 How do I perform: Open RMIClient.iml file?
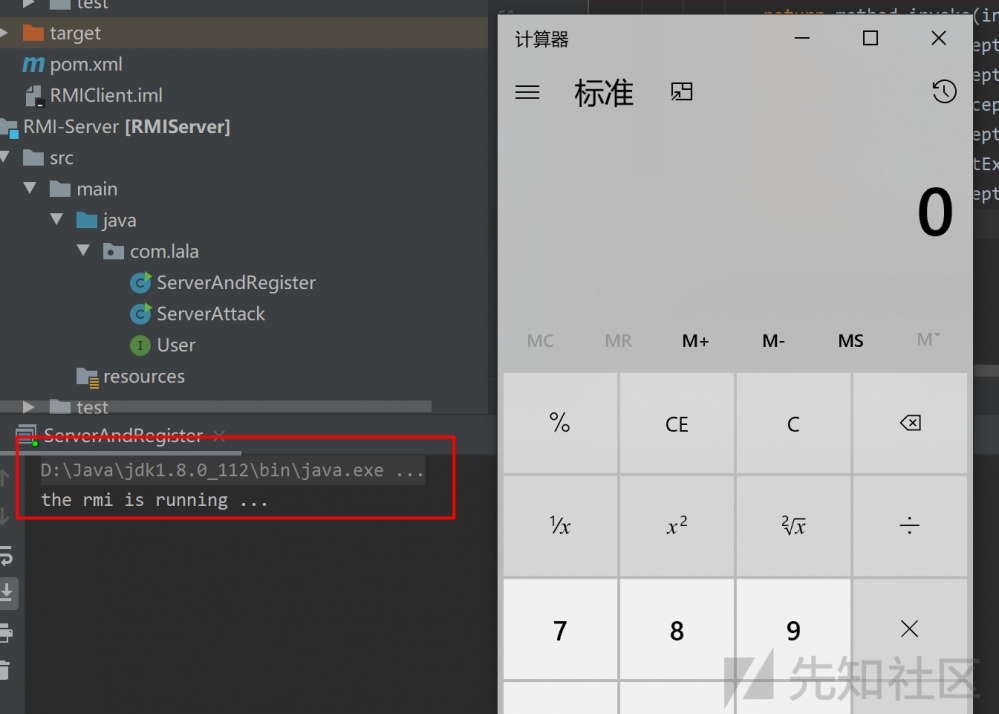(x=106, y=96)
